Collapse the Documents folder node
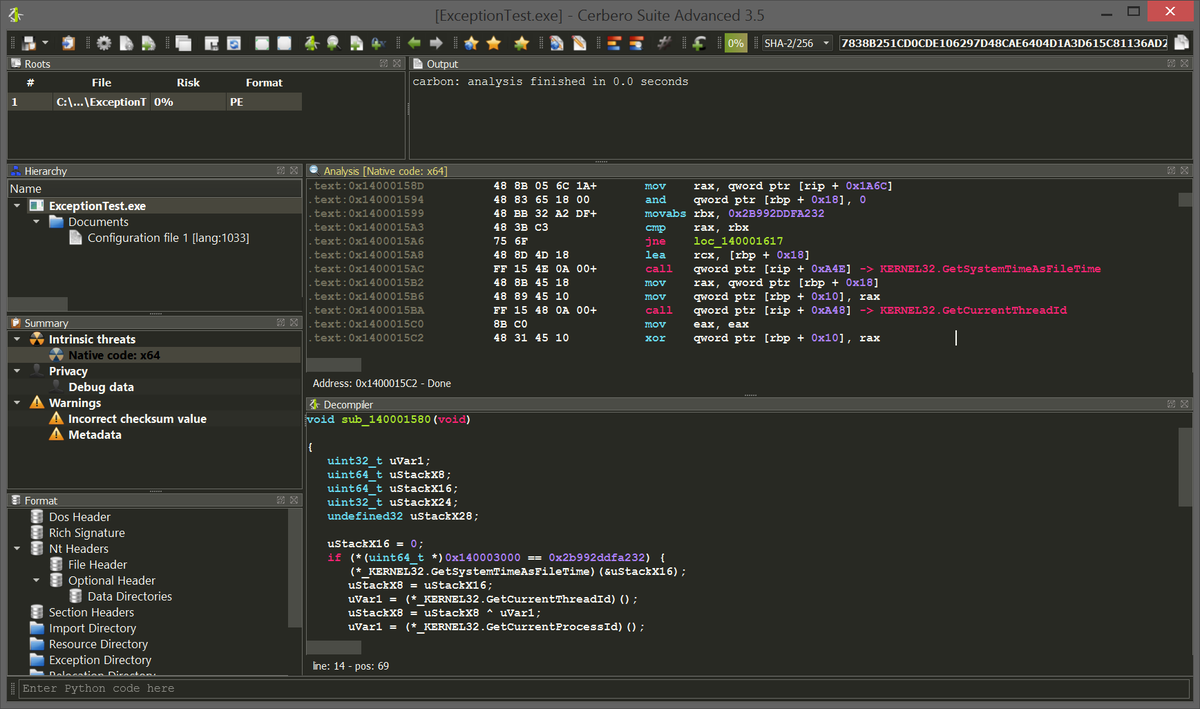1200x709 pixels. 36,222
